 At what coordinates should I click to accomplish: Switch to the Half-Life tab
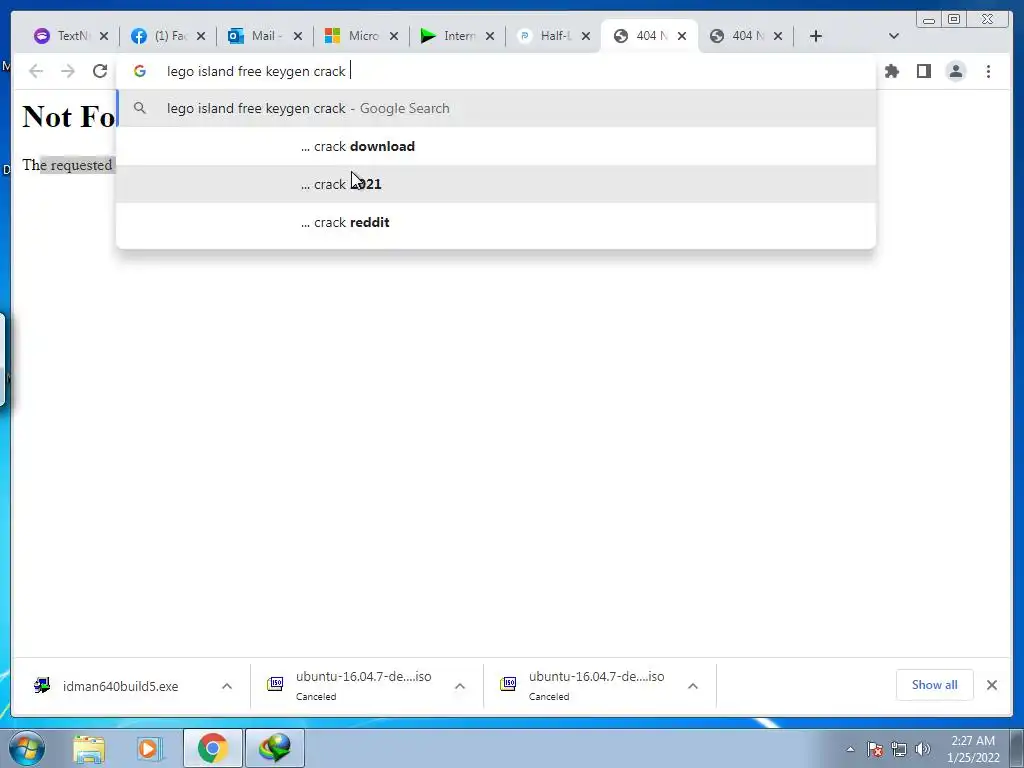(545, 36)
